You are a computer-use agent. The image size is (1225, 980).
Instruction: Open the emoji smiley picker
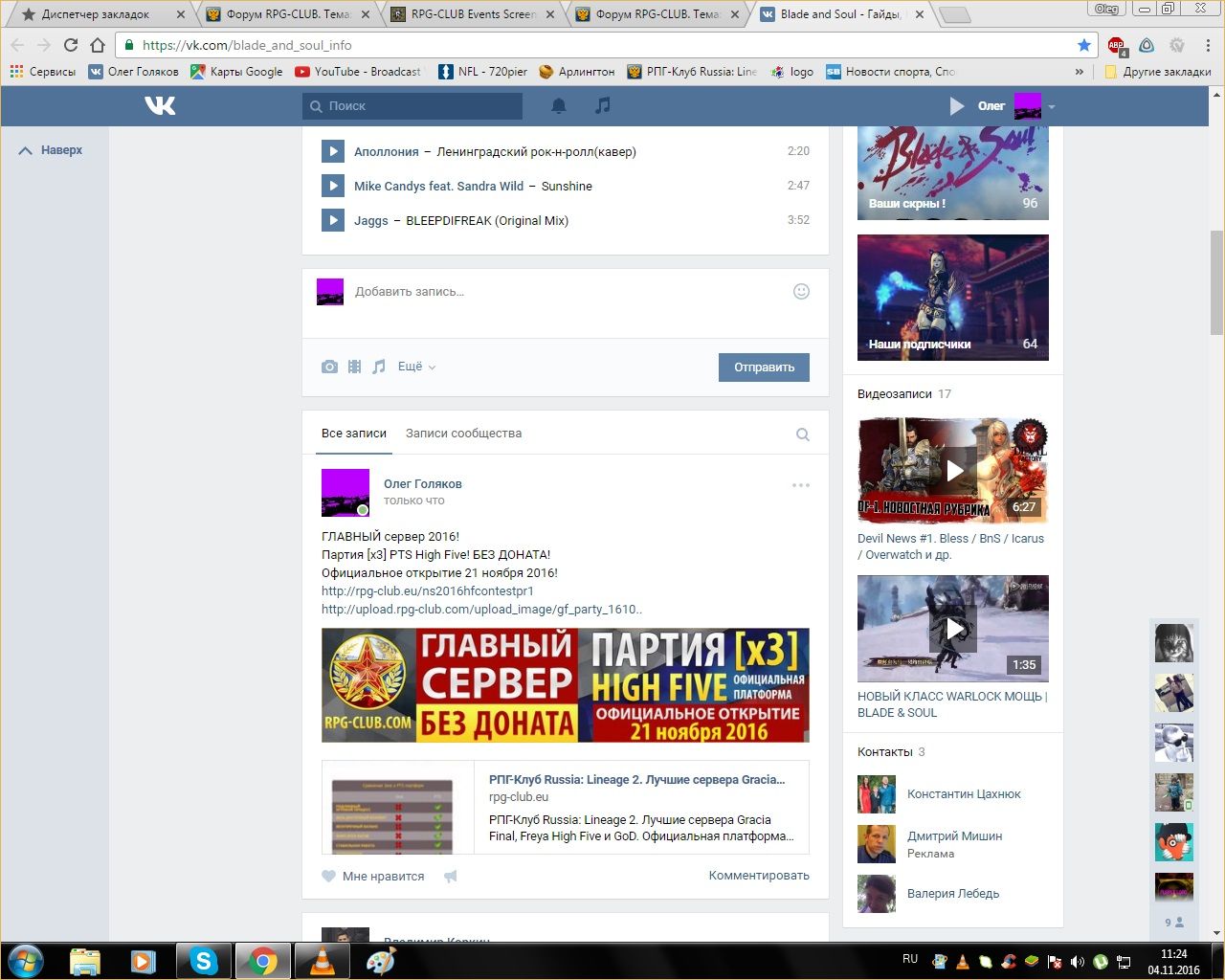coord(802,291)
